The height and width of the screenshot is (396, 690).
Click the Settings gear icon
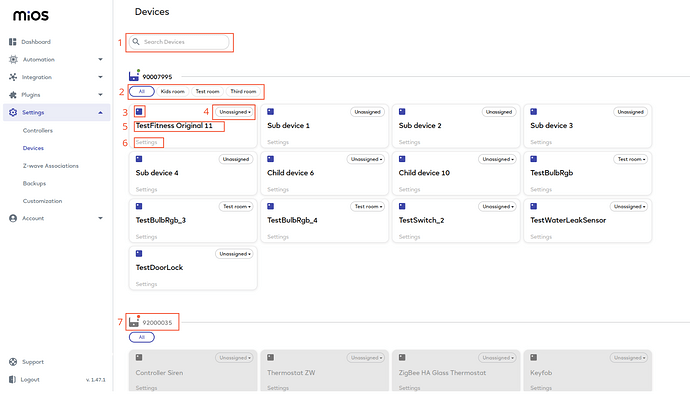click(x=13, y=112)
